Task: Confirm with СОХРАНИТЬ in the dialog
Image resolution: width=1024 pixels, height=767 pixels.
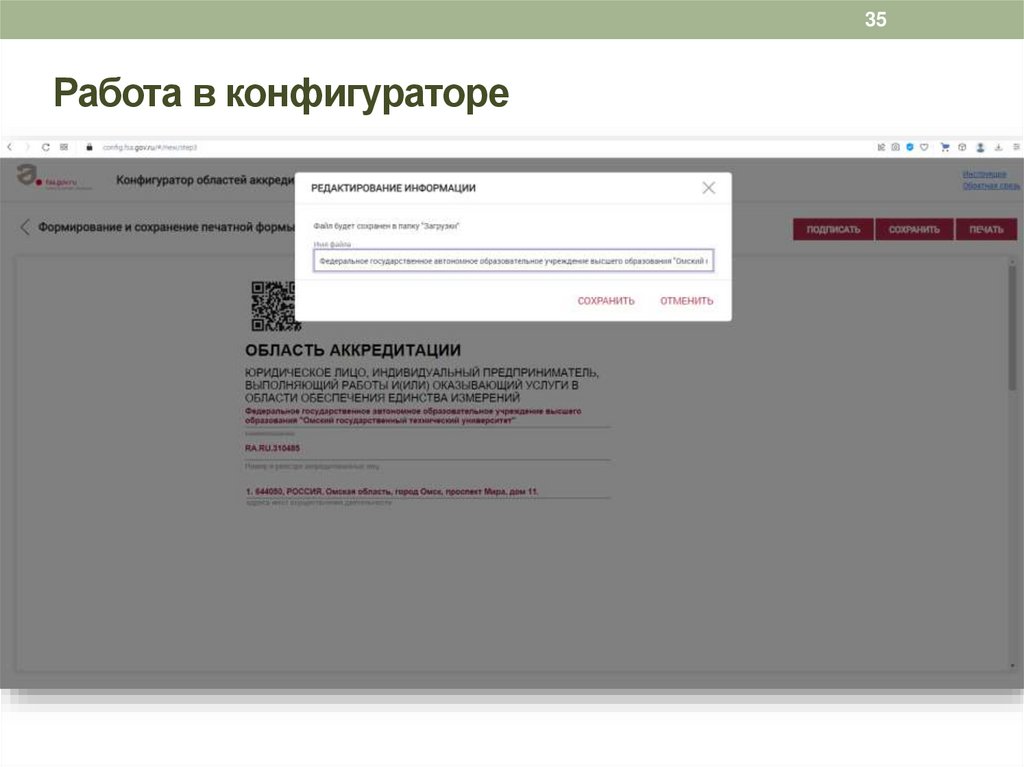Action: click(x=605, y=299)
